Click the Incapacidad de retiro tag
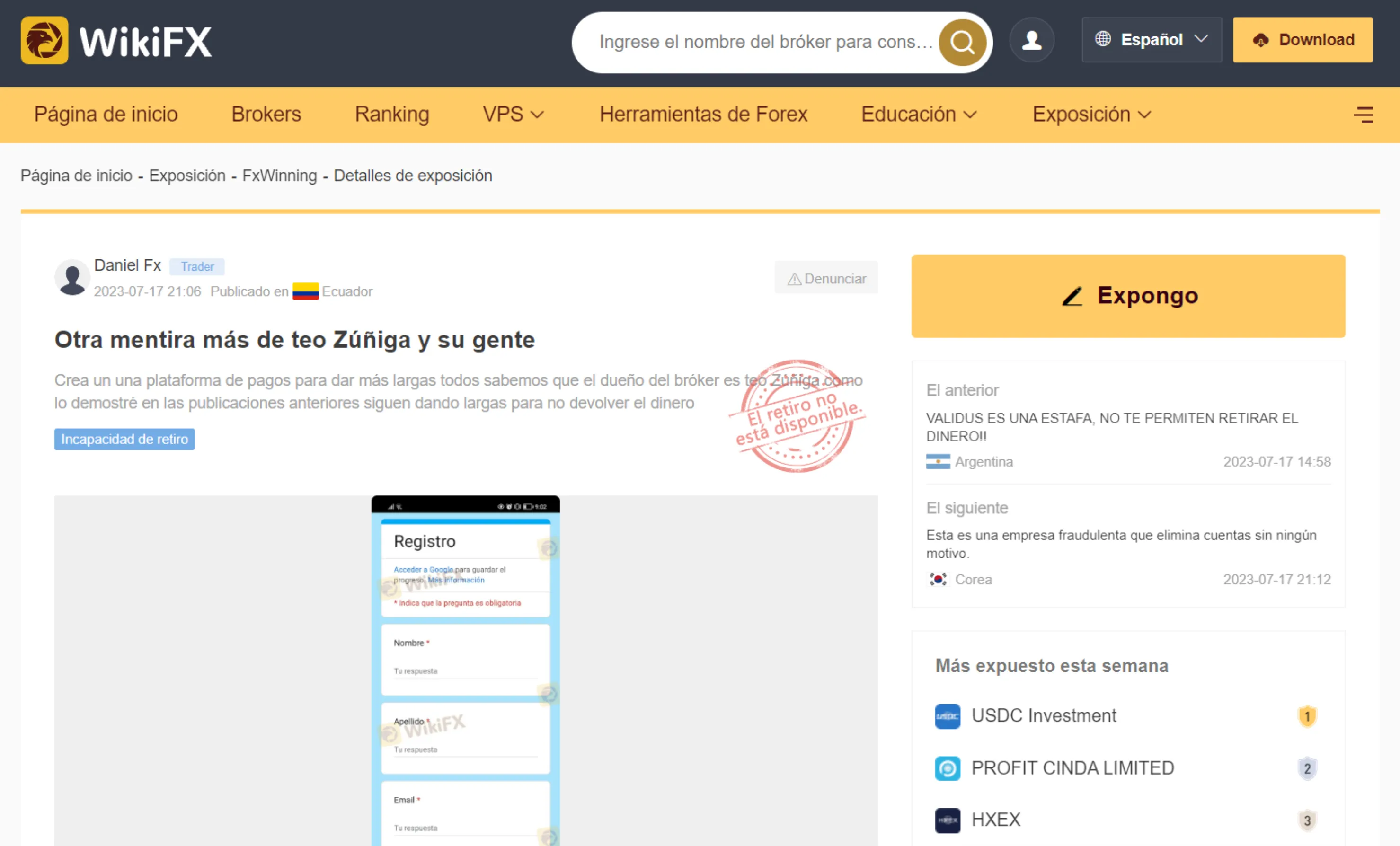Viewport: 1400px width, 846px height. (x=124, y=439)
